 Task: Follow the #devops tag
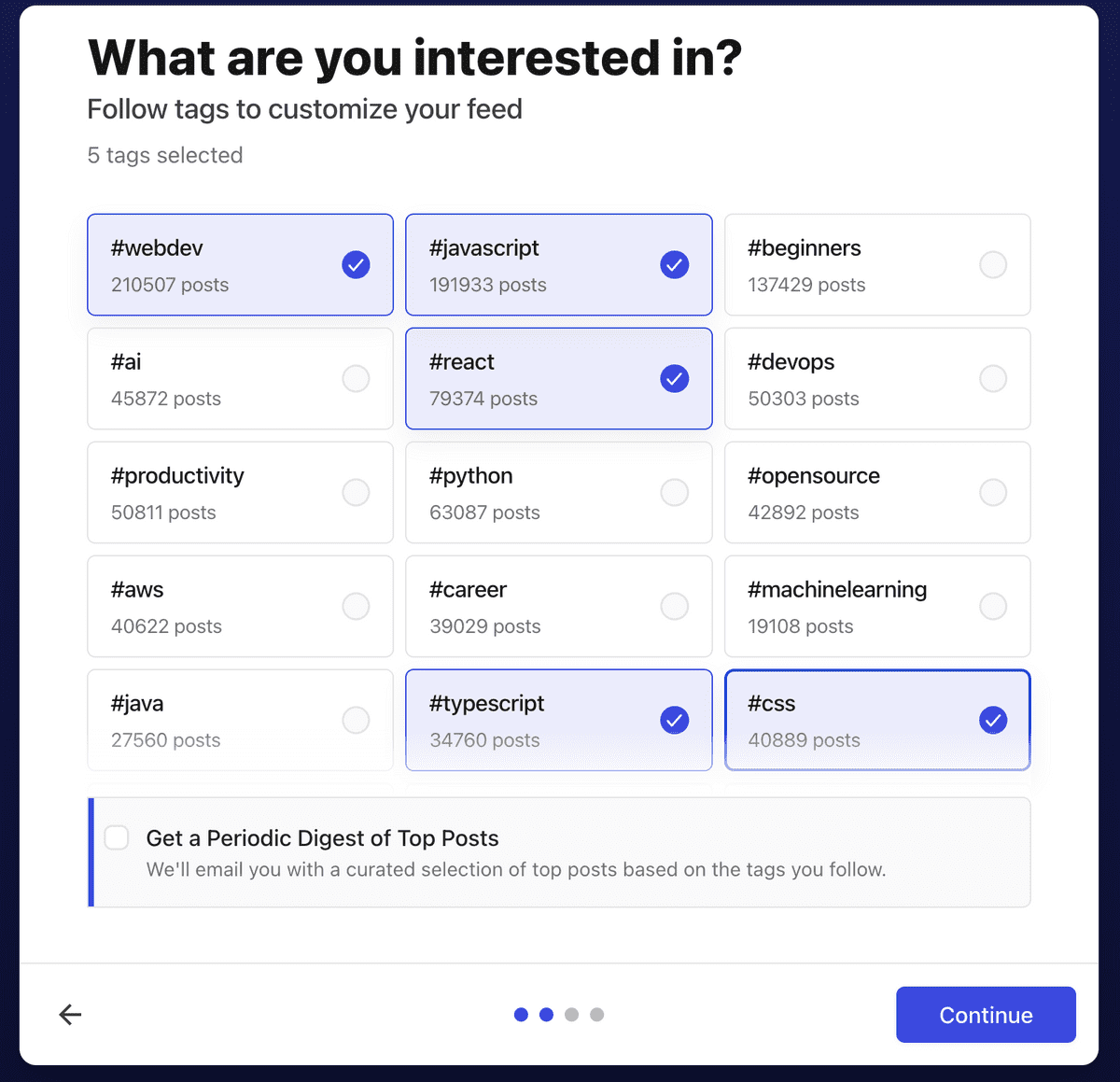coord(877,379)
